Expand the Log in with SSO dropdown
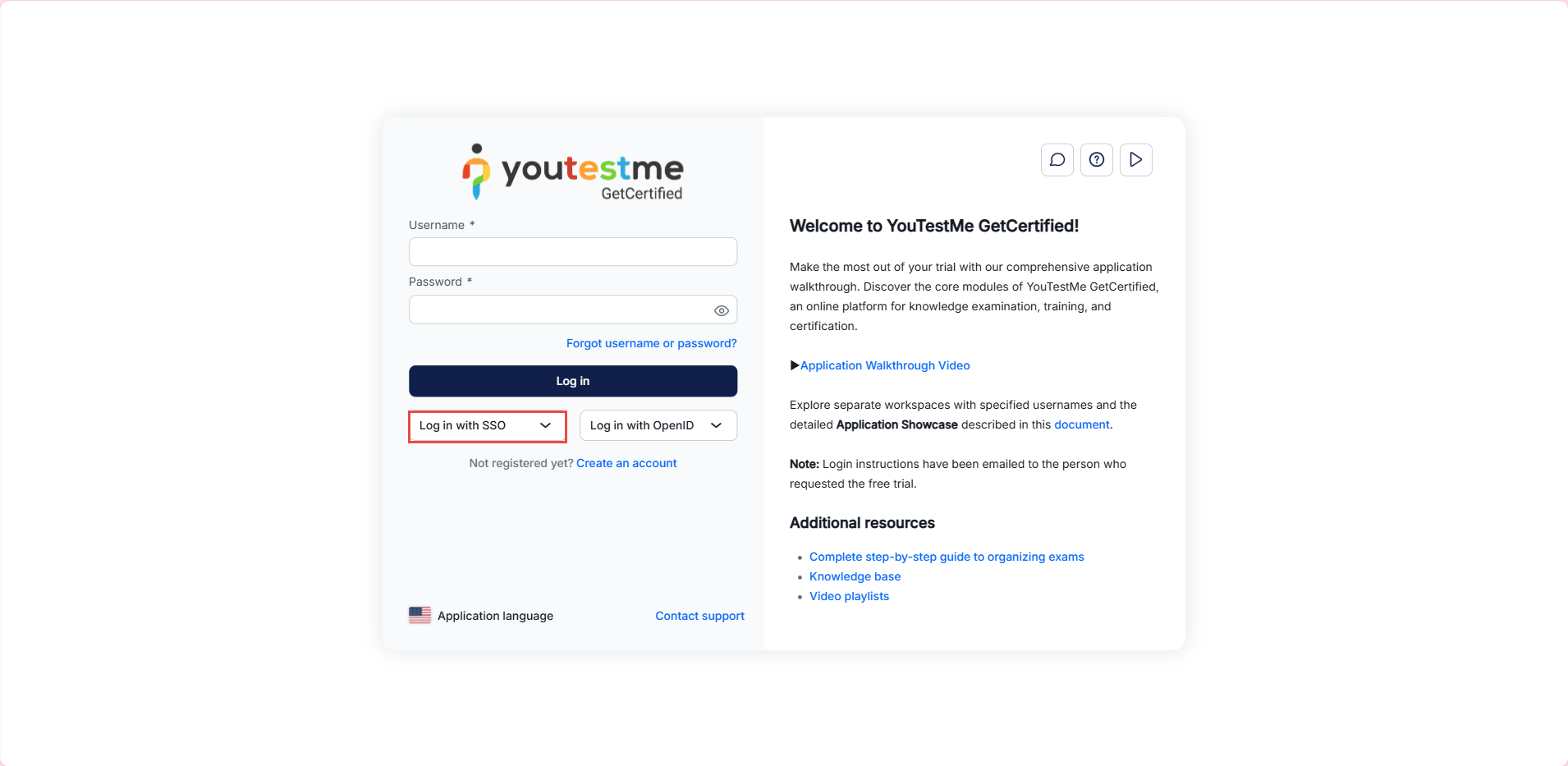 tap(487, 426)
